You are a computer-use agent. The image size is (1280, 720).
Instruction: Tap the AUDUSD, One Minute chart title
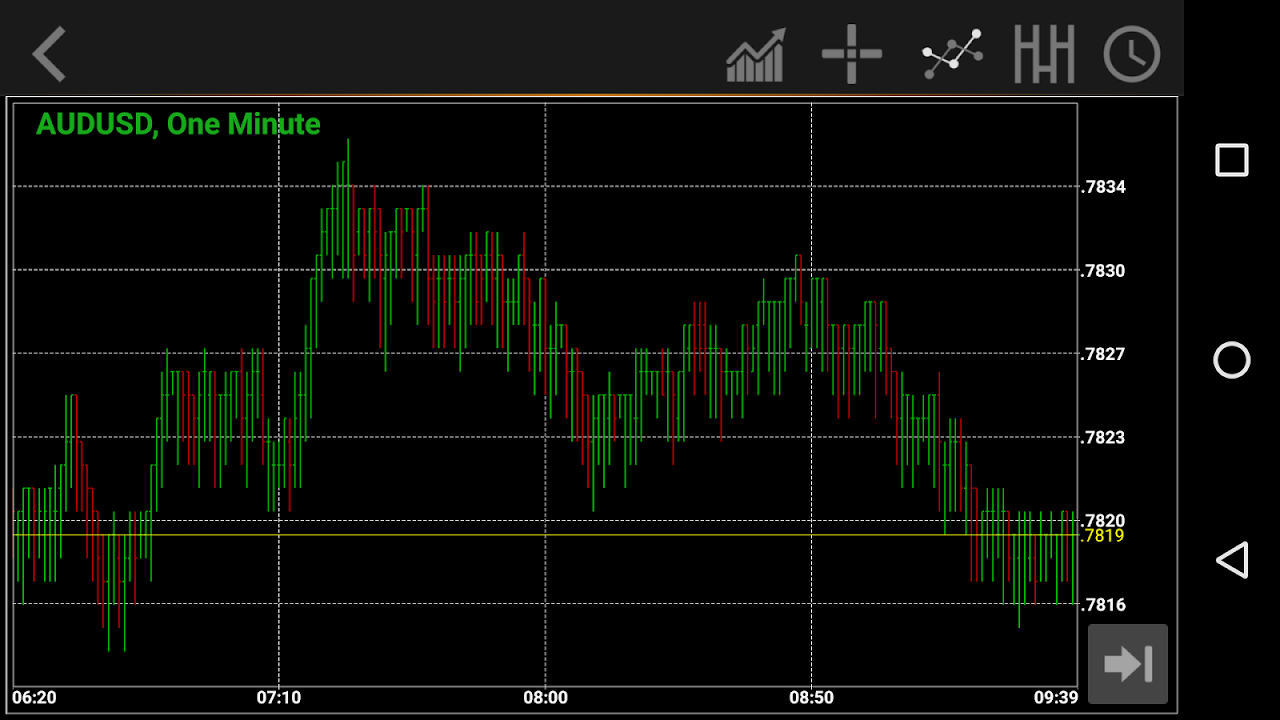pos(178,124)
